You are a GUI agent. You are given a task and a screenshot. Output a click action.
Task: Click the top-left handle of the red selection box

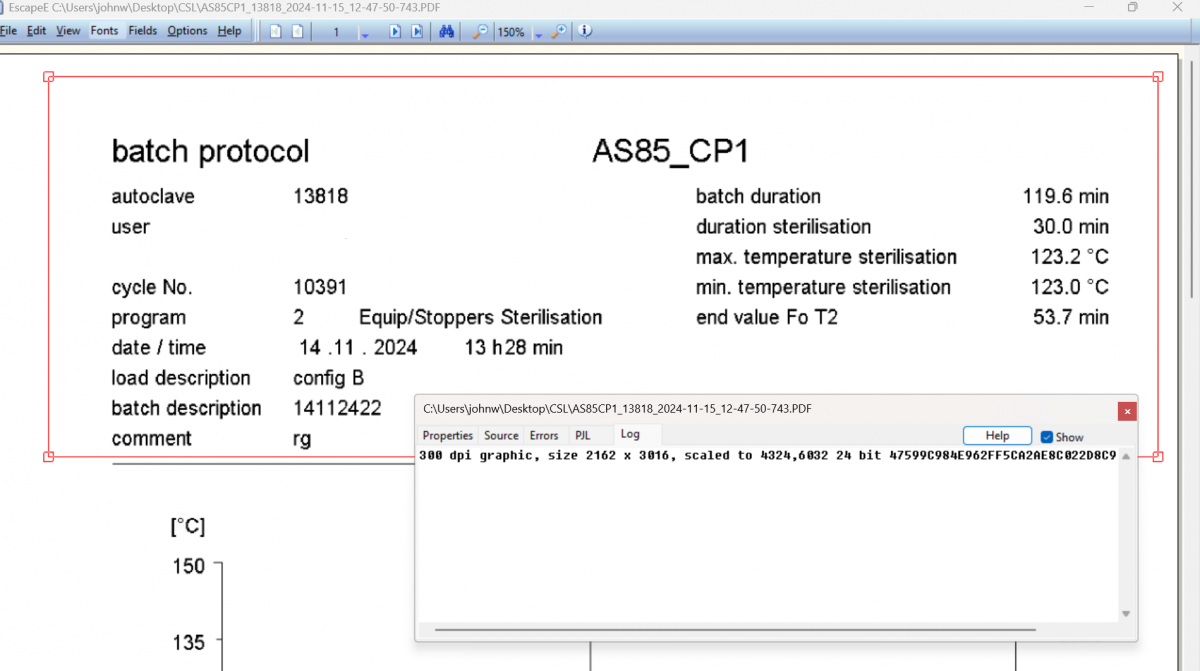pyautogui.click(x=49, y=76)
